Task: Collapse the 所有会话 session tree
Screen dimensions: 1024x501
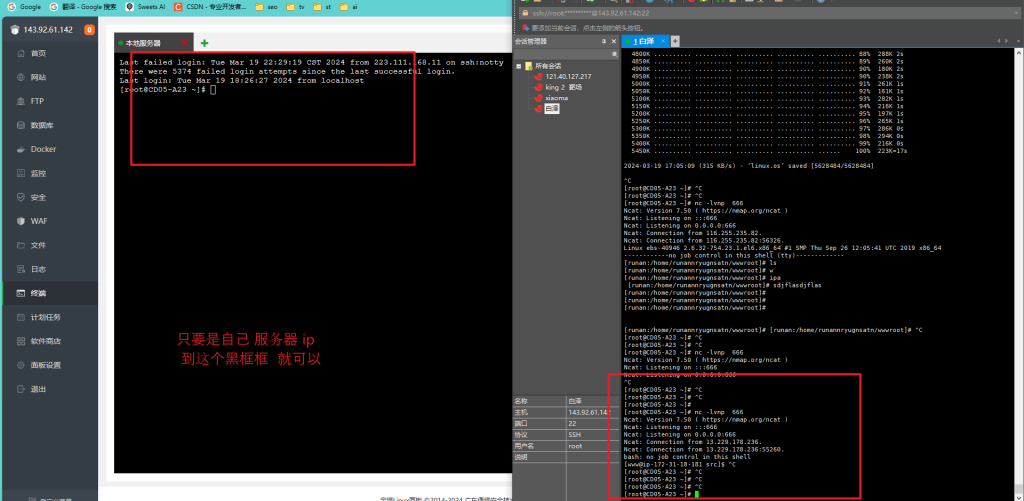Action: [x=518, y=66]
